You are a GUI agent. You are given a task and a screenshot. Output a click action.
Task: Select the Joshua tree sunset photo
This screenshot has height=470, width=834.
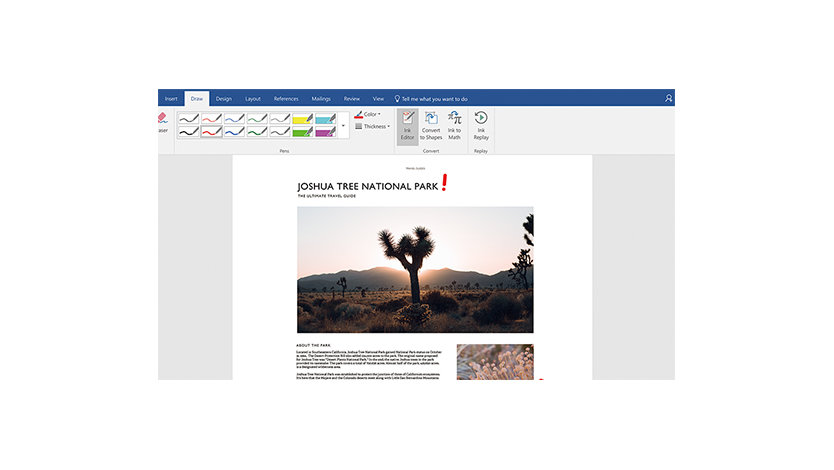click(x=415, y=270)
